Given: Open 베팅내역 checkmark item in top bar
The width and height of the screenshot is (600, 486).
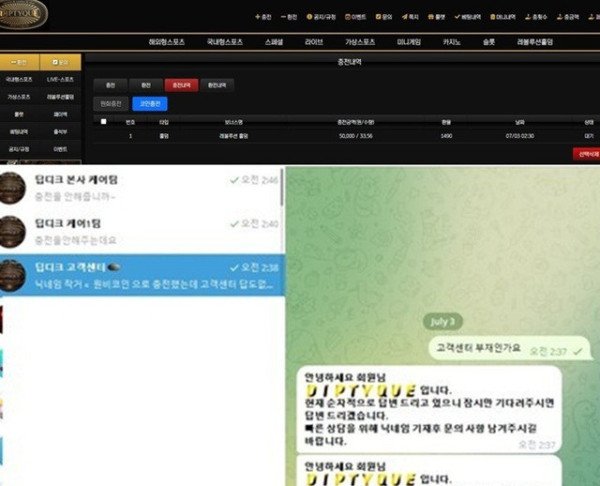Looking at the screenshot, I should point(467,17).
